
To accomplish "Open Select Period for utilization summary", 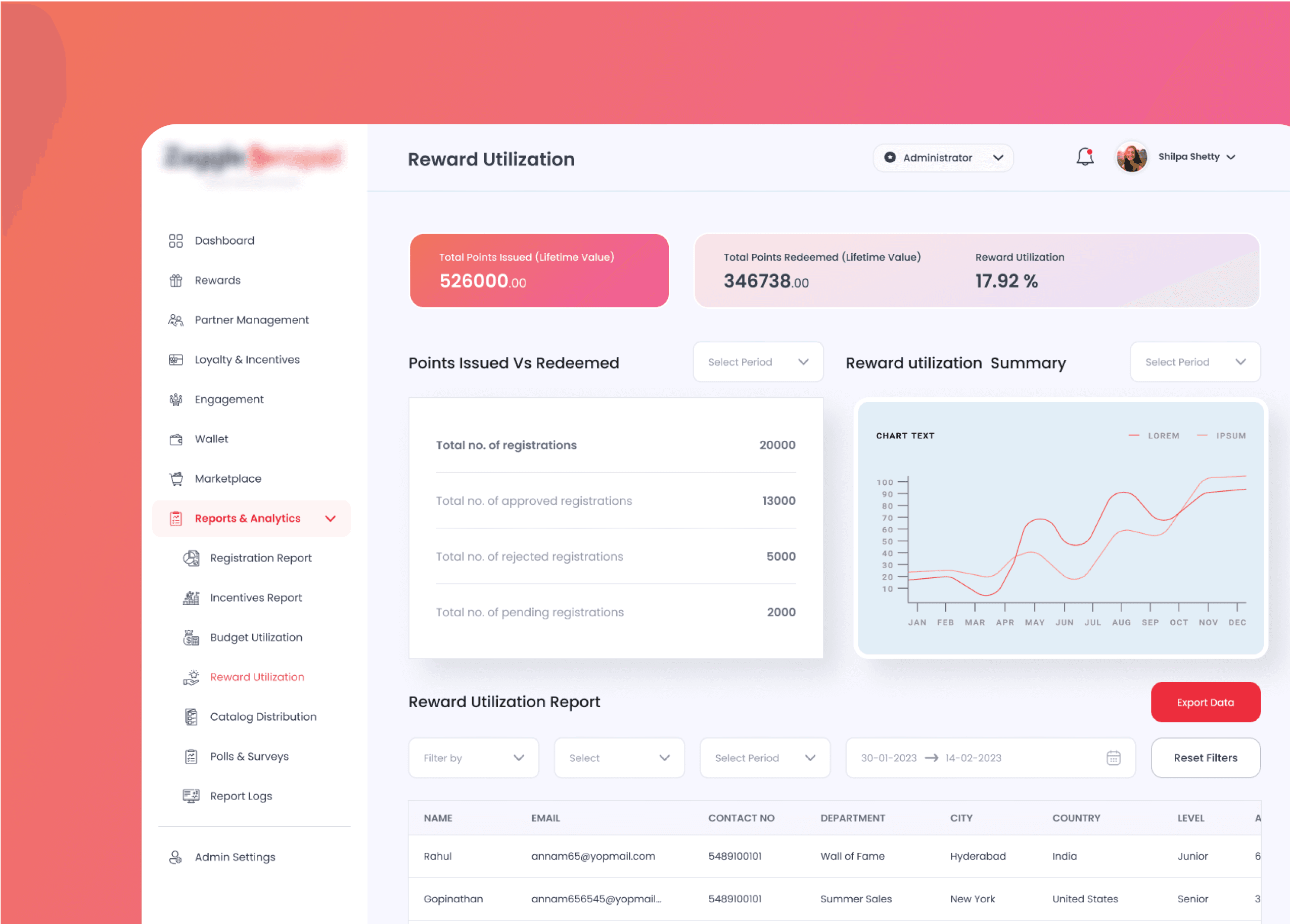I will point(1195,362).
